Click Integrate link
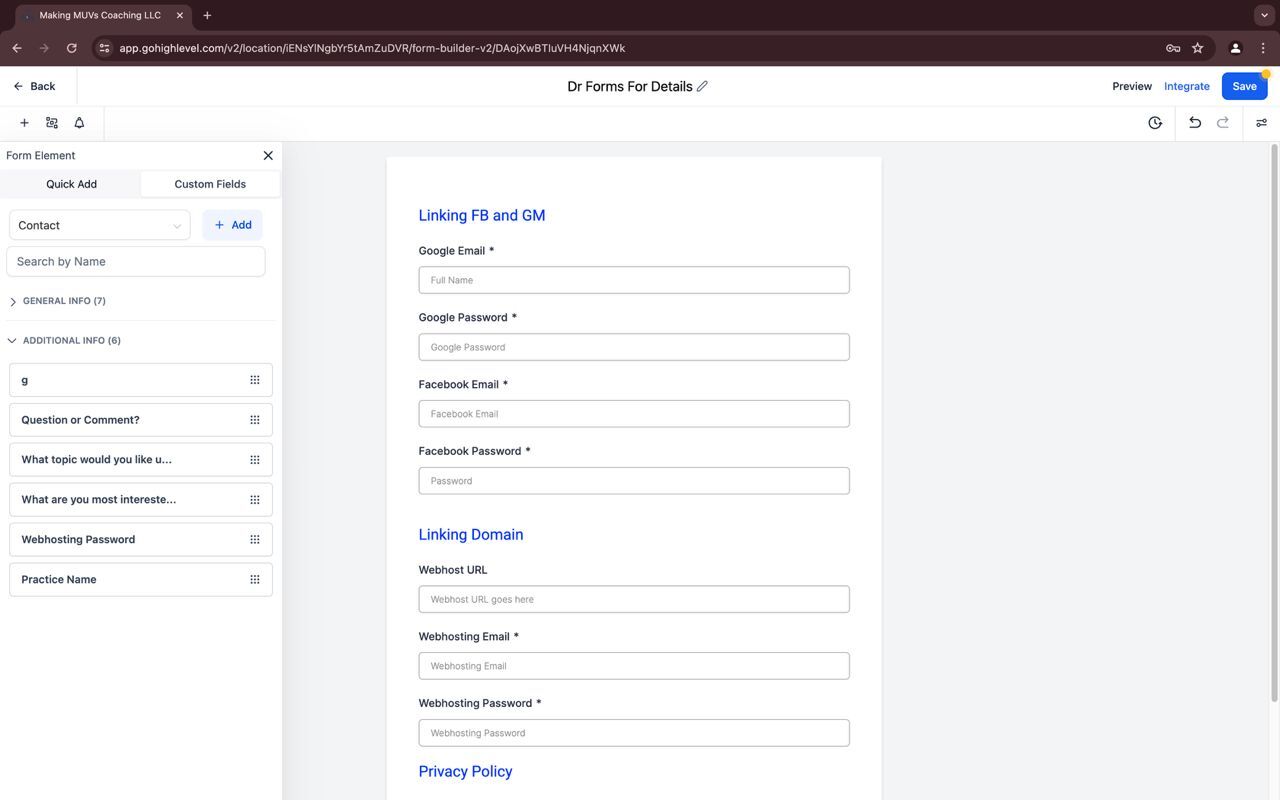Image resolution: width=1280 pixels, height=800 pixels. pos(1187,86)
